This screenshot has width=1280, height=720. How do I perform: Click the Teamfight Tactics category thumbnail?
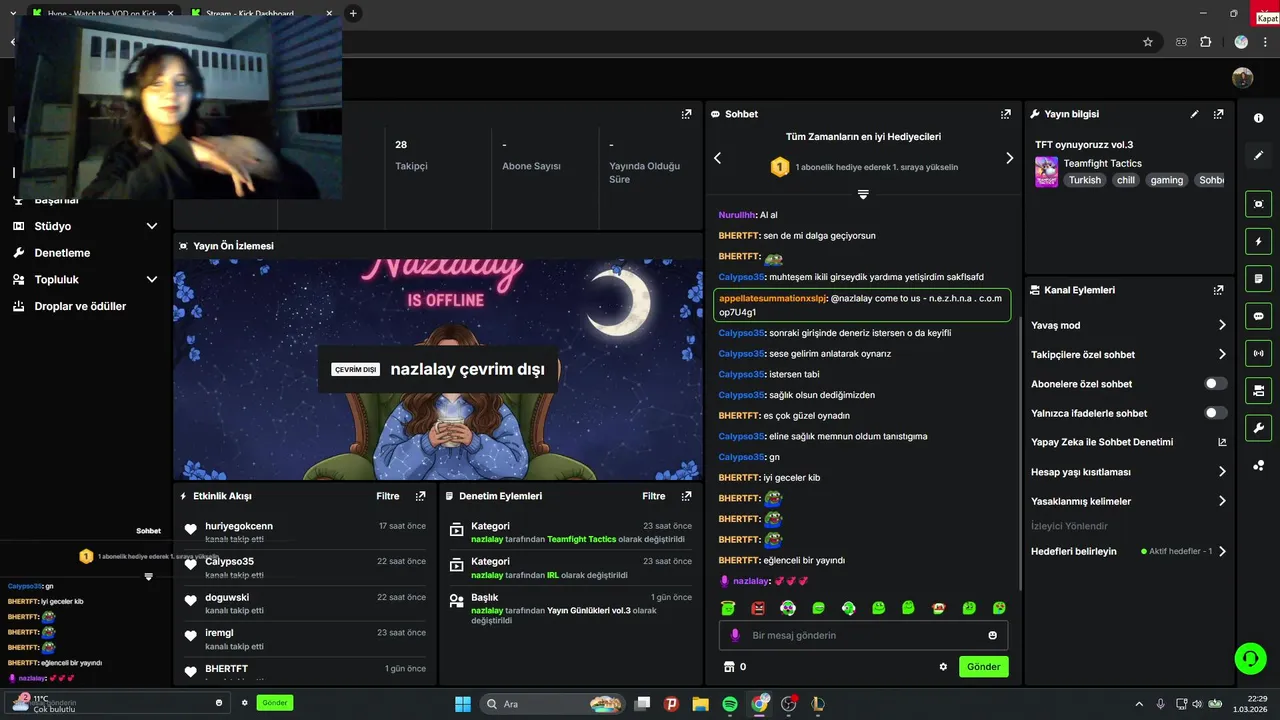click(1046, 171)
